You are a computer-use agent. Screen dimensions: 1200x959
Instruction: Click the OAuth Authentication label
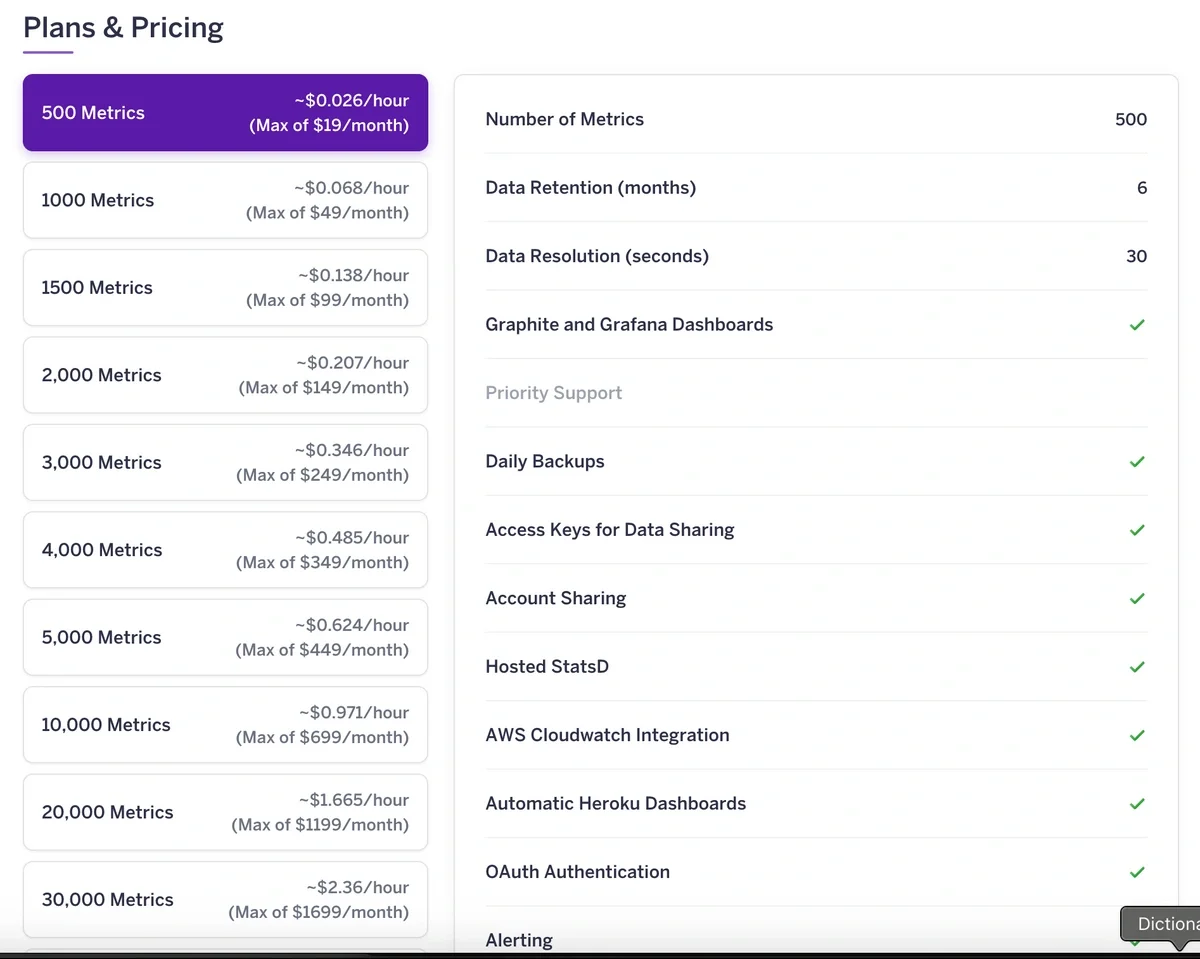pyautogui.click(x=577, y=872)
